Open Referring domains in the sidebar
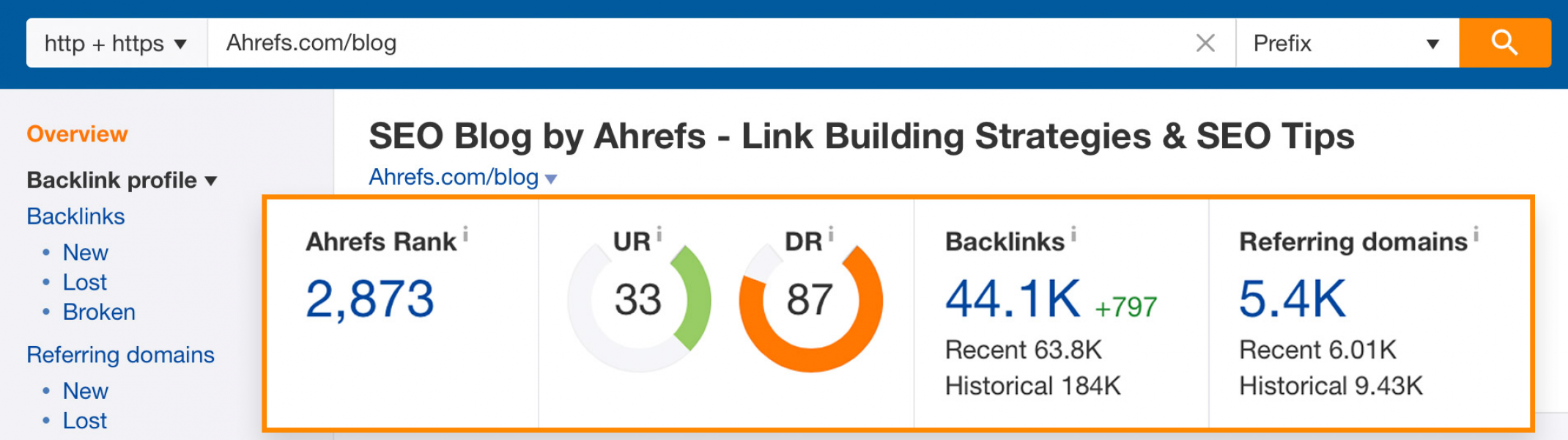 coord(120,355)
